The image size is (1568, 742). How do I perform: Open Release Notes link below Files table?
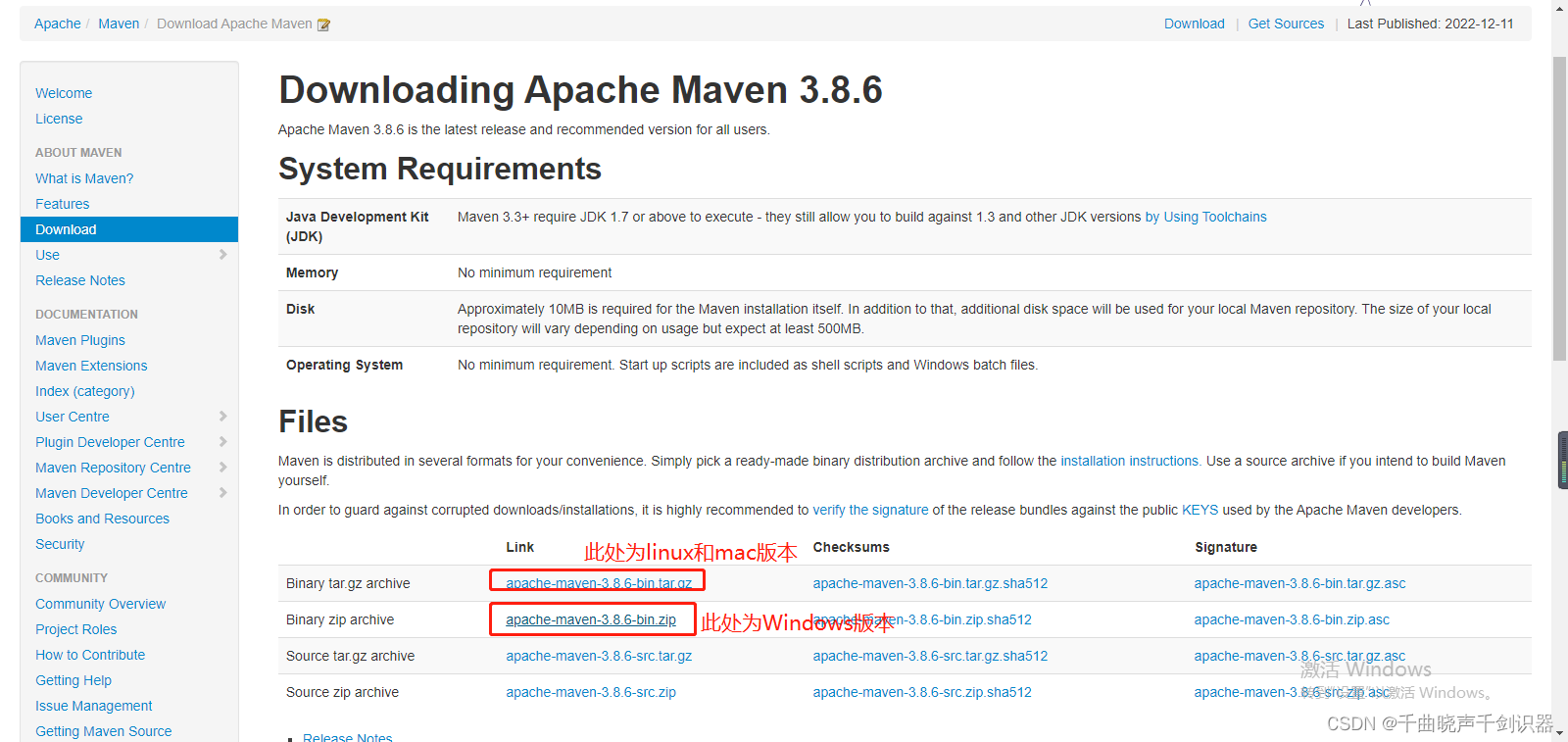347,736
